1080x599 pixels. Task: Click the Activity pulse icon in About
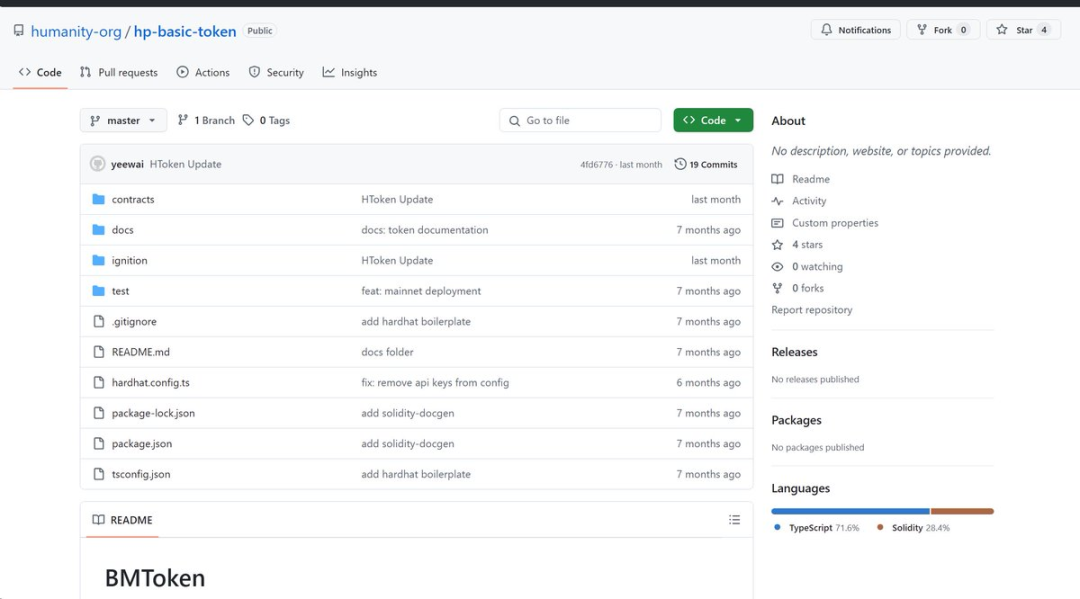click(778, 201)
